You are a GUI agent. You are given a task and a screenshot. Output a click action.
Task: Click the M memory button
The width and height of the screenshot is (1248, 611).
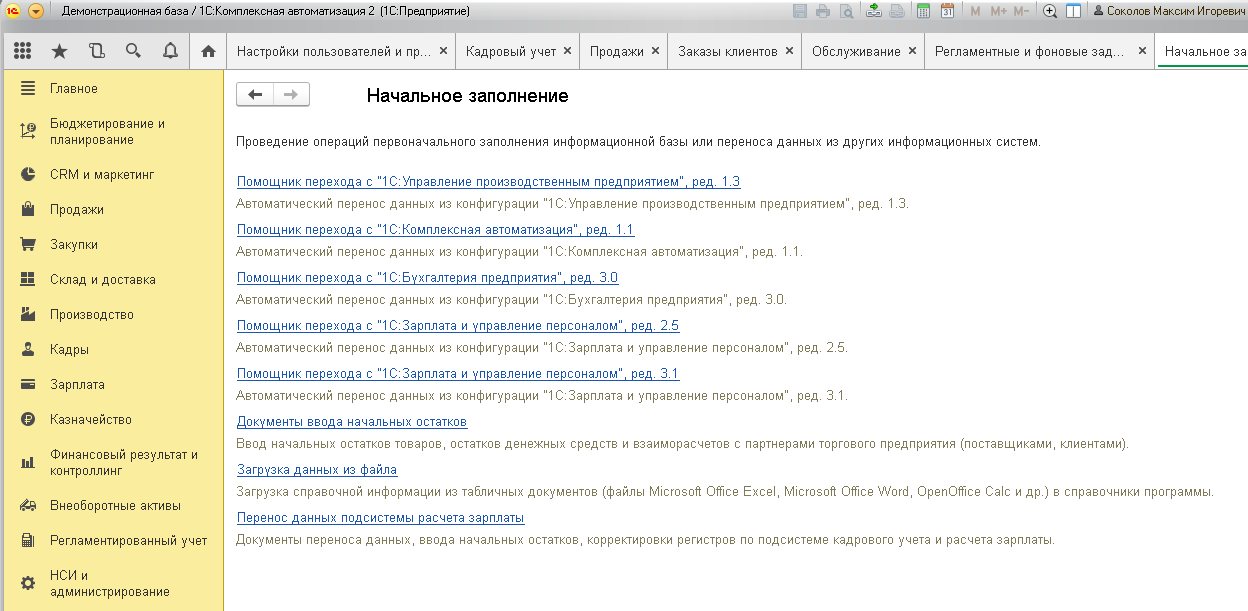point(975,11)
